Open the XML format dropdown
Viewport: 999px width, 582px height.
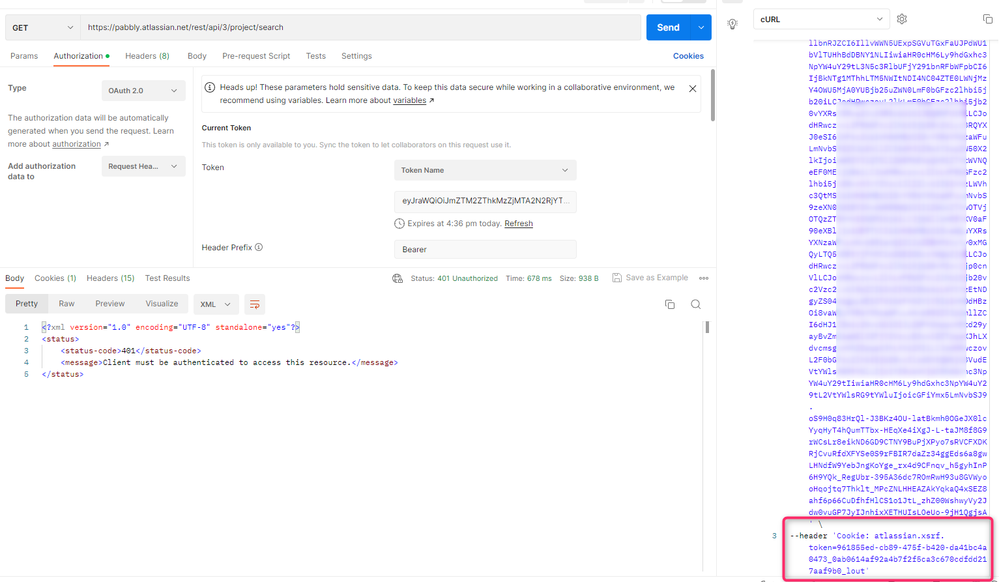pos(216,305)
